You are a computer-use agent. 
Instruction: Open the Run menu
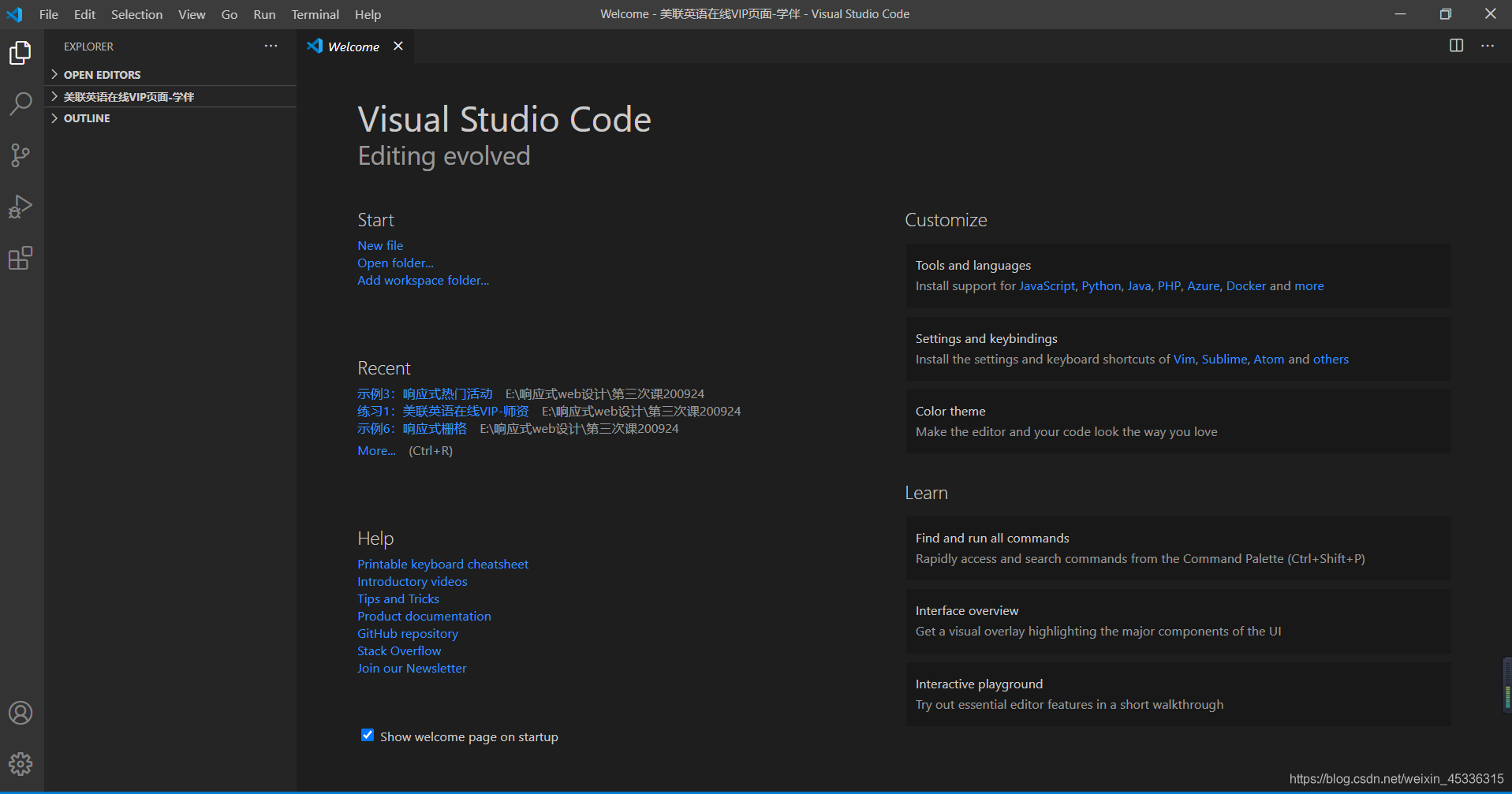[x=264, y=14]
